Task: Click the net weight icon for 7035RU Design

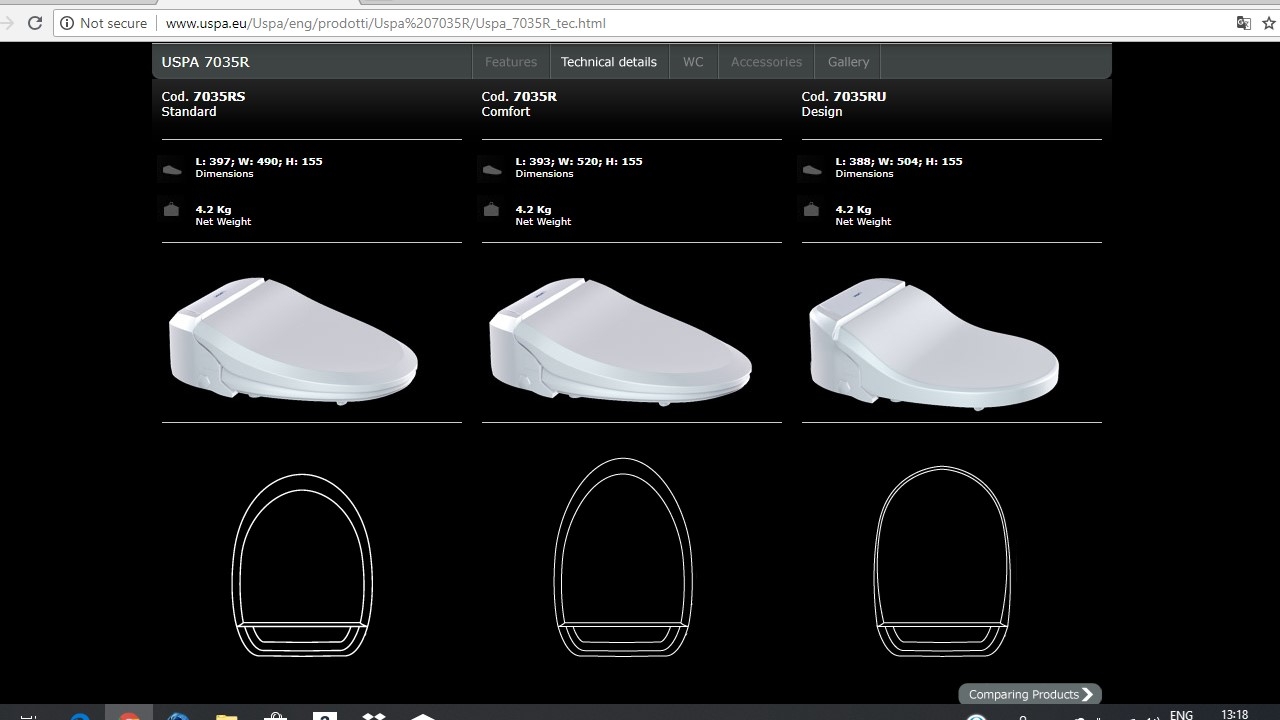Action: pos(811,209)
